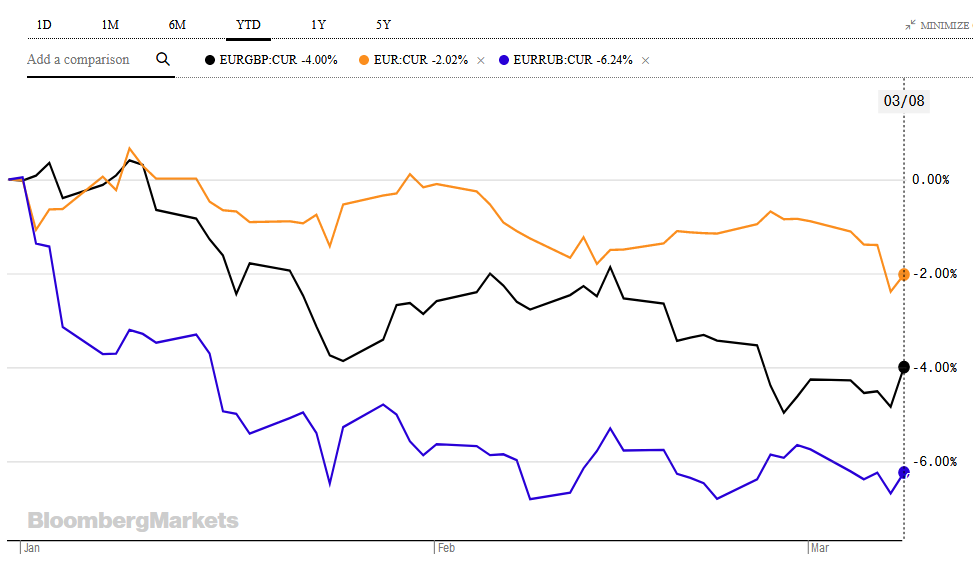
Task: Click the orange EUR legend dot
Action: point(368,60)
